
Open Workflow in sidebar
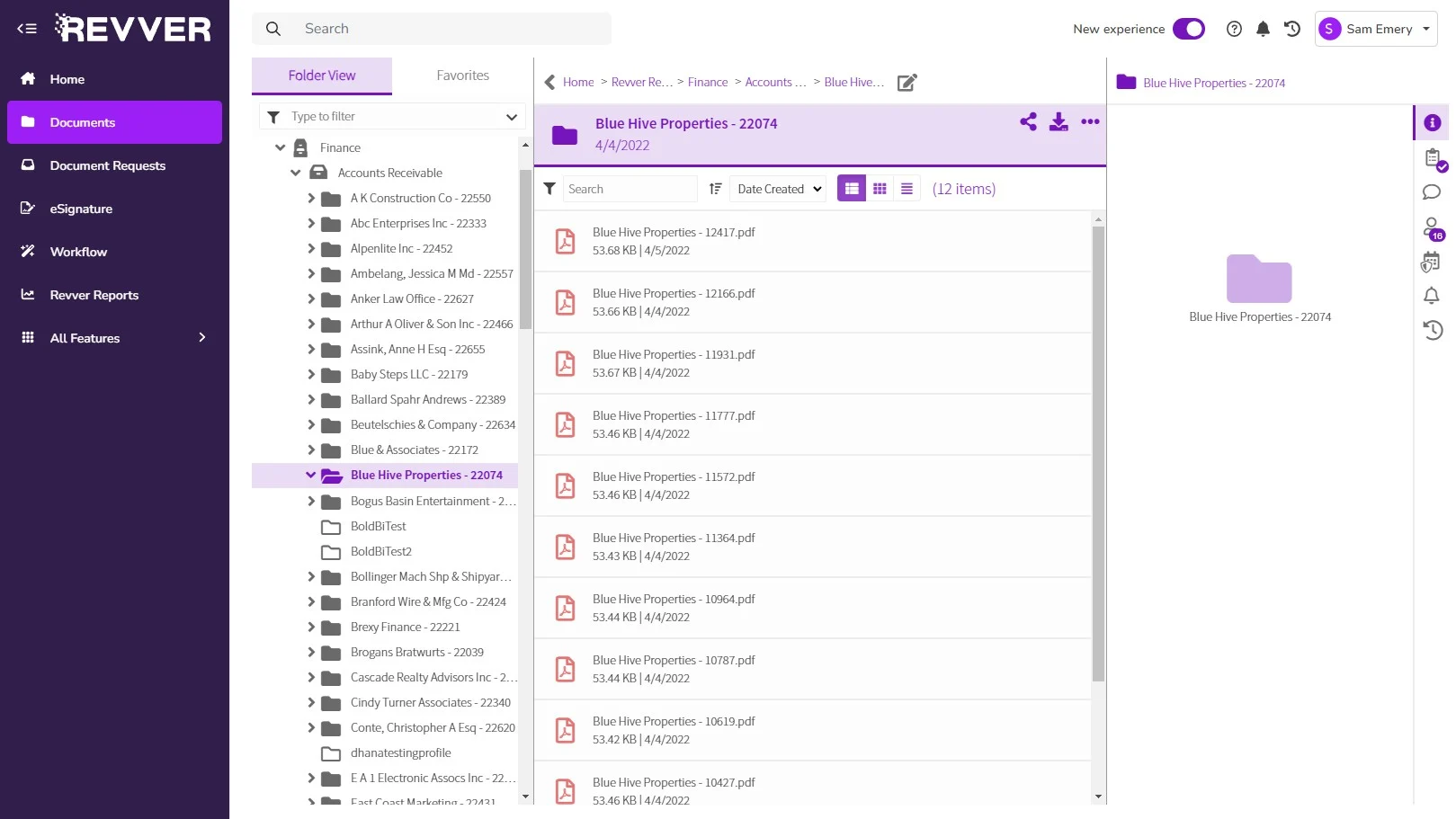pos(114,252)
